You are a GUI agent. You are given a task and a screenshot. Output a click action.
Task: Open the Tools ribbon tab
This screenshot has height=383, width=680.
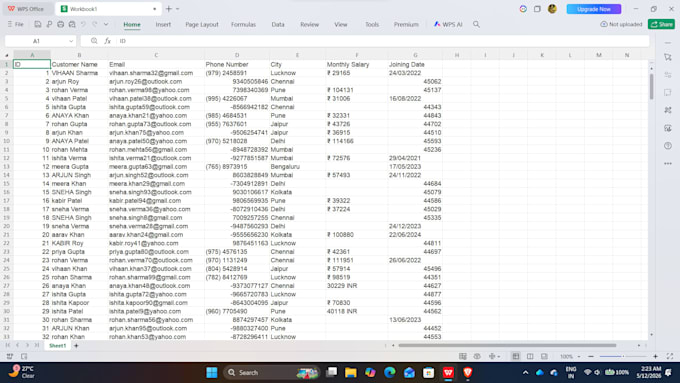tap(372, 24)
